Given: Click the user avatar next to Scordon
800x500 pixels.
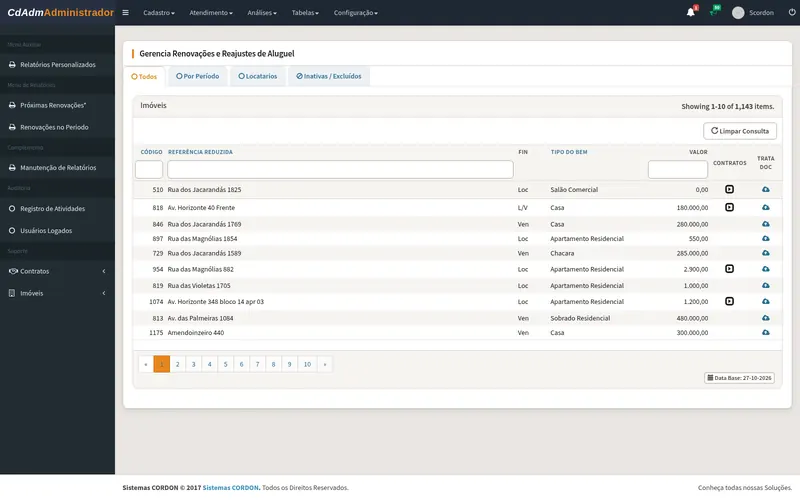Looking at the screenshot, I should tap(738, 13).
